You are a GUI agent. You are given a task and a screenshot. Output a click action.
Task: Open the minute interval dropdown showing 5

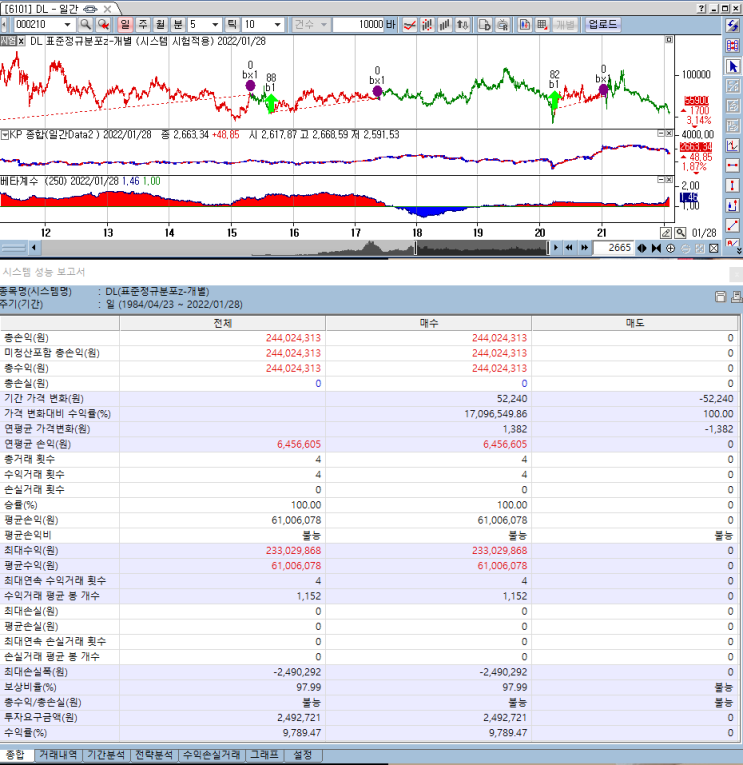click(x=215, y=24)
